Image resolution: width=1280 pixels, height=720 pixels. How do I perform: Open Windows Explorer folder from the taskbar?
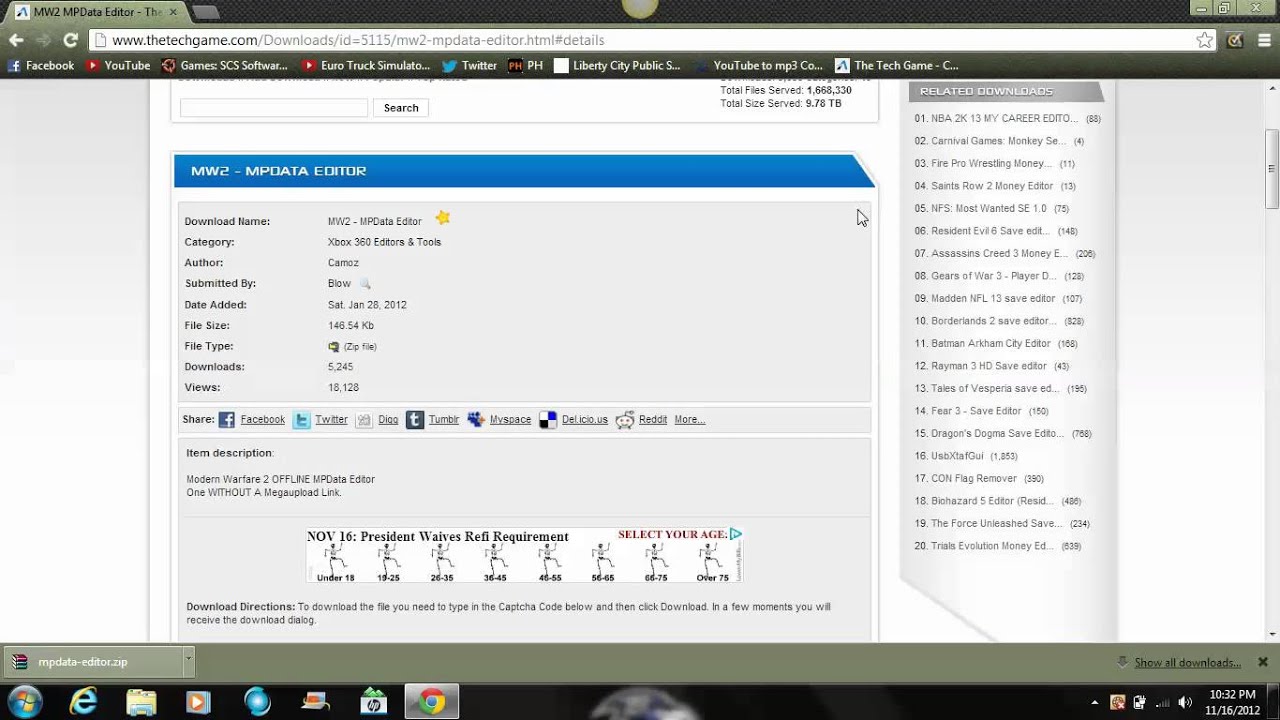[x=141, y=702]
